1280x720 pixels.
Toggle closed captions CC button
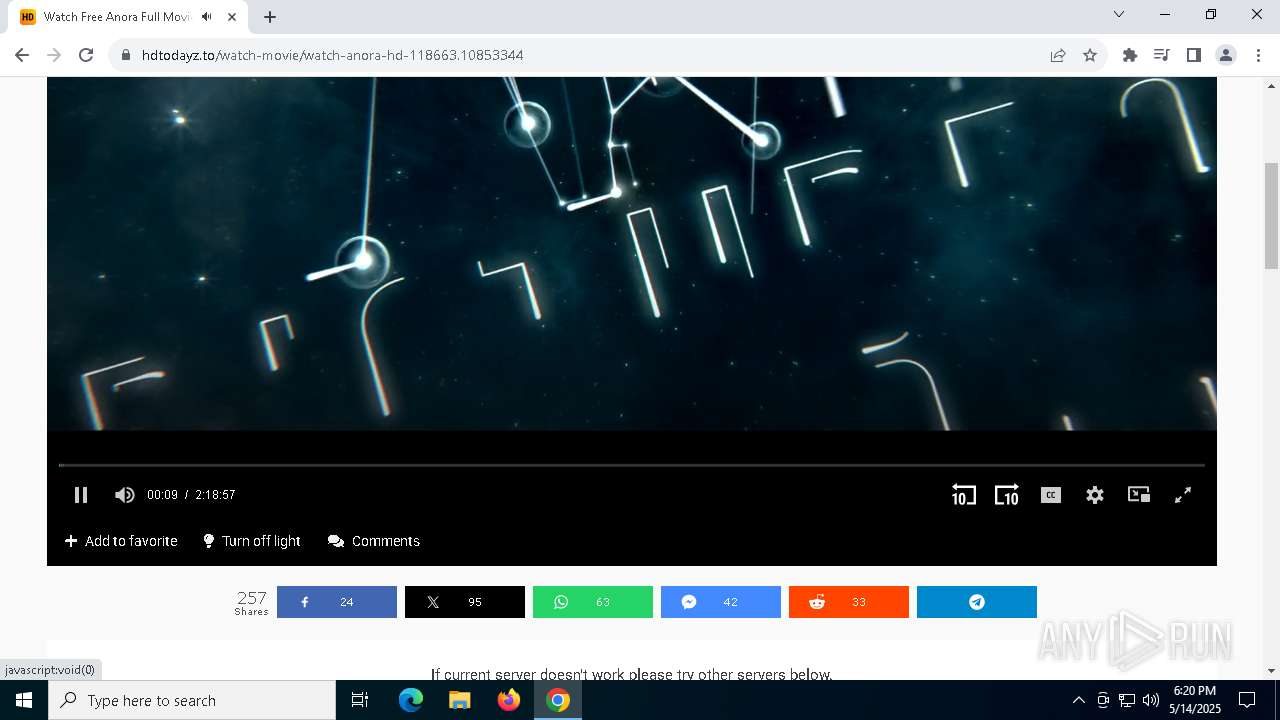click(x=1051, y=495)
